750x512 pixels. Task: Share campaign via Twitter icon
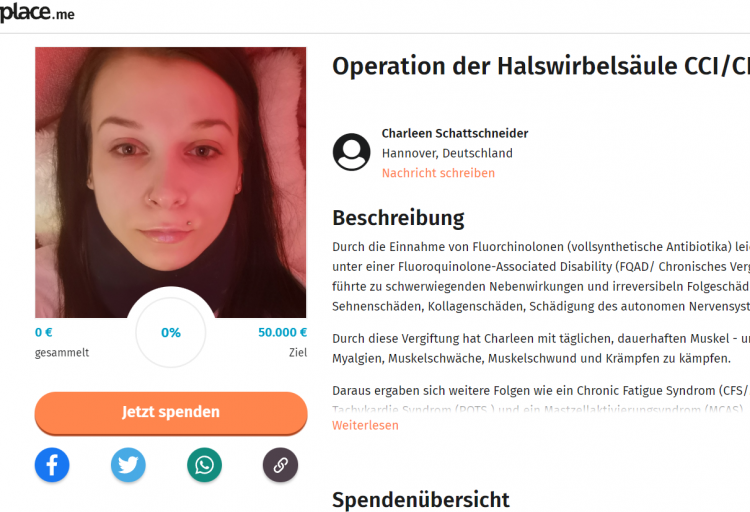click(x=128, y=465)
